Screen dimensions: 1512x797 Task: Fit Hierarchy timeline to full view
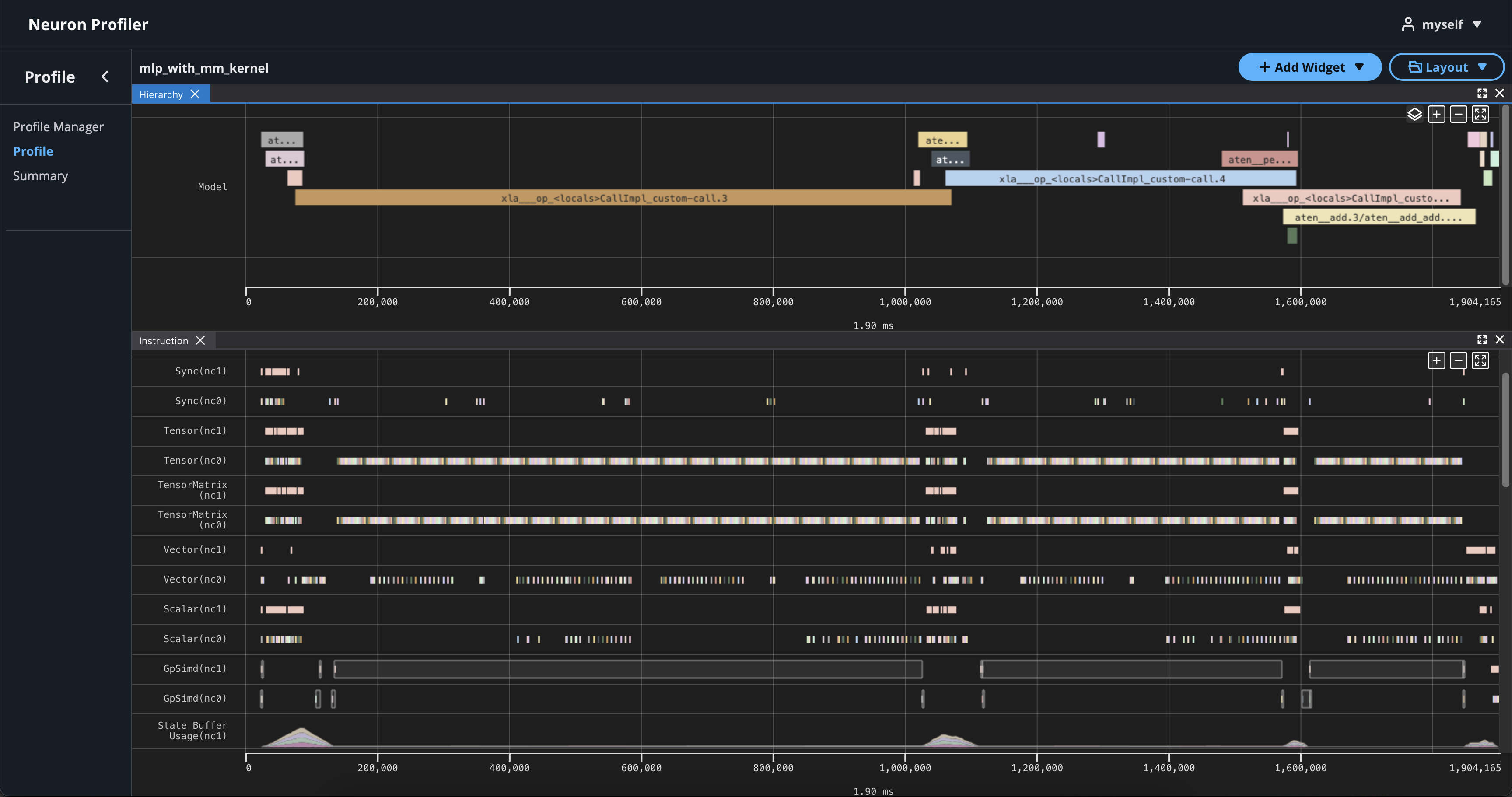tap(1480, 114)
